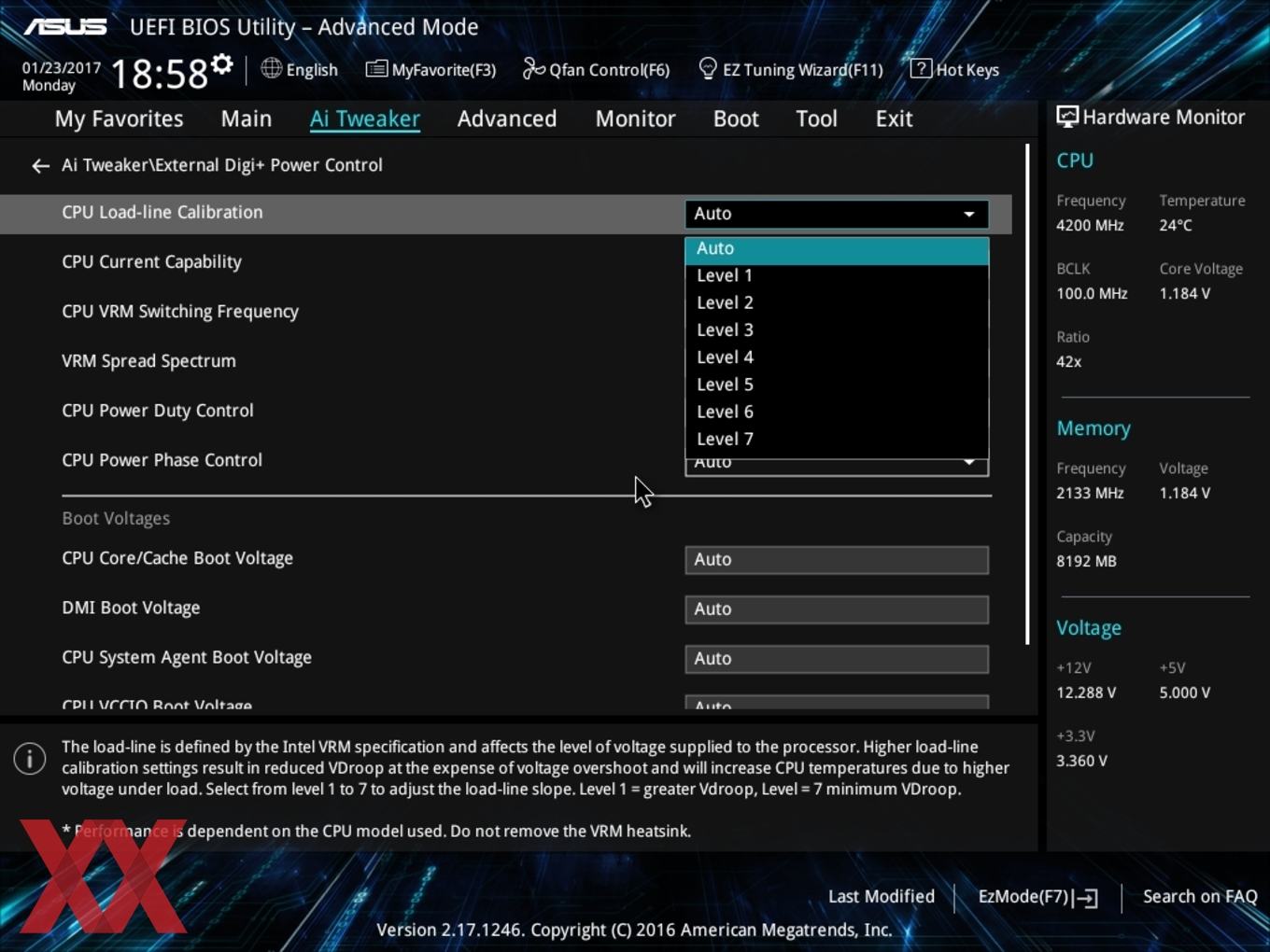Select VRM Spread Spectrum setting
This screenshot has height=952, width=1270.
pos(149,361)
